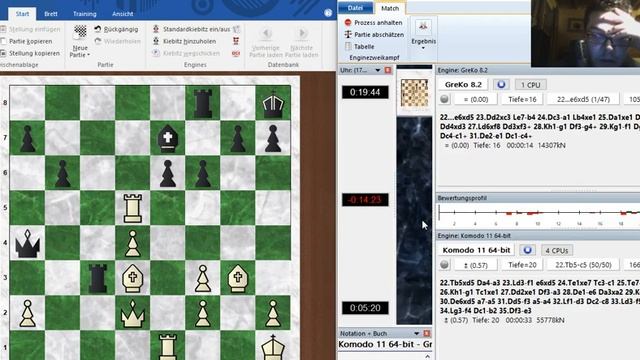Click the red clock showing -0:14:23
The image size is (640, 360).
pos(365,200)
